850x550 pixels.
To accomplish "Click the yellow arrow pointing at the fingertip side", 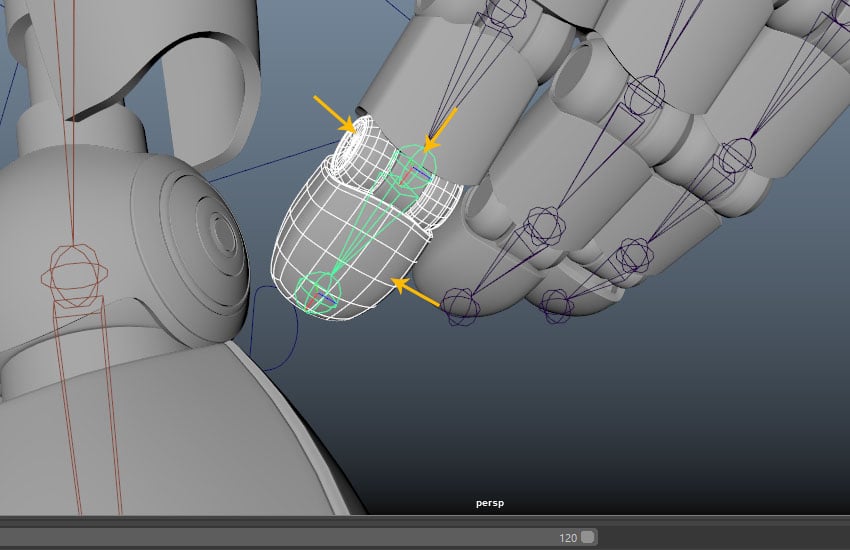I will click(x=415, y=293).
